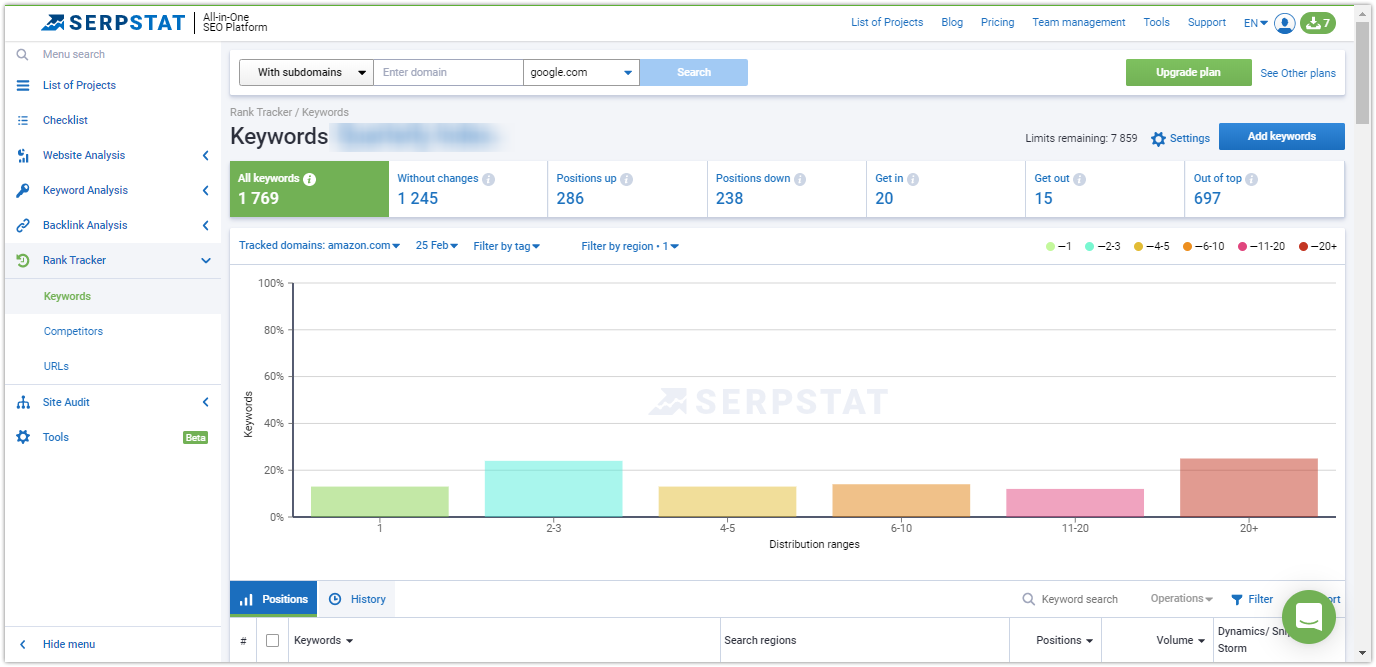Open the Team management link

click(x=1079, y=22)
